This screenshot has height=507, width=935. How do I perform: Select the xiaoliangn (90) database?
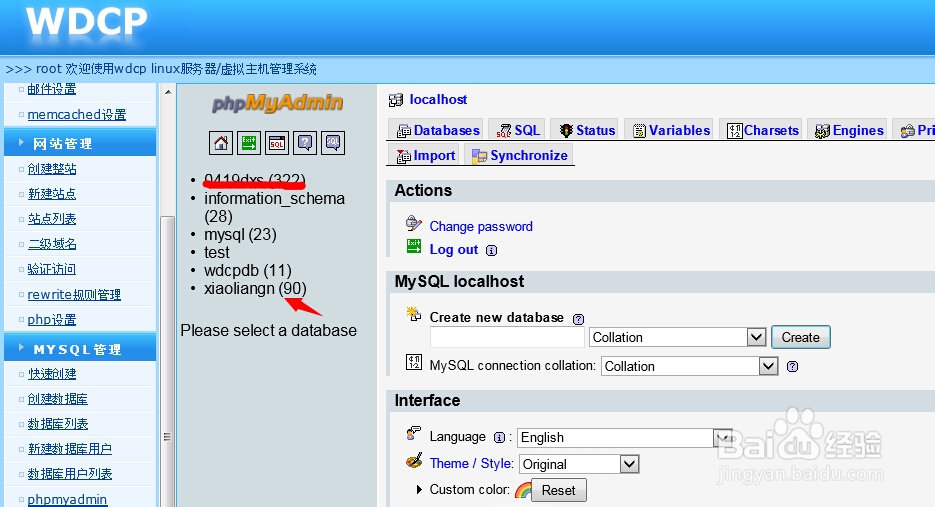click(x=255, y=288)
